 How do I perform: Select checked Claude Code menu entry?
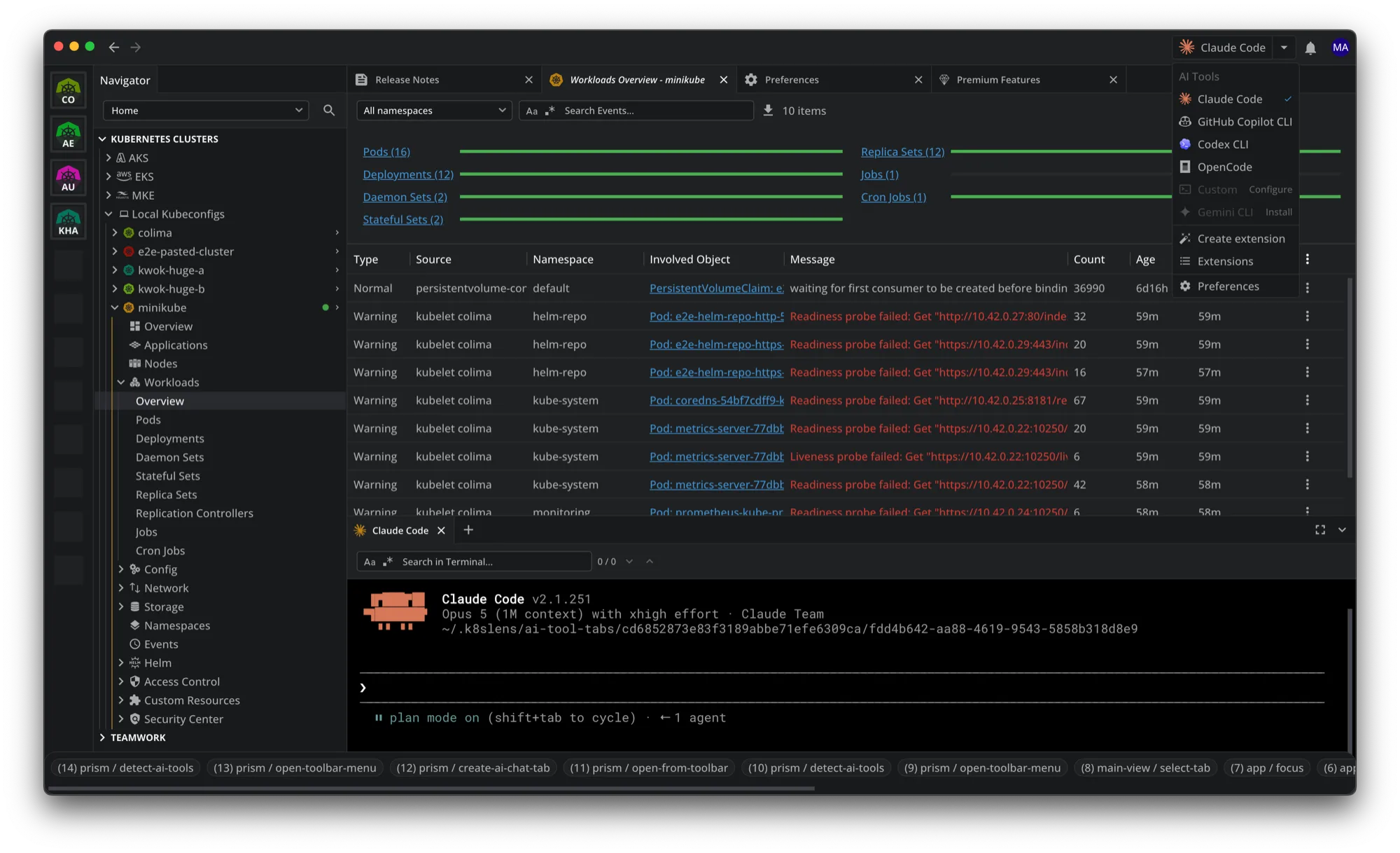[1235, 99]
